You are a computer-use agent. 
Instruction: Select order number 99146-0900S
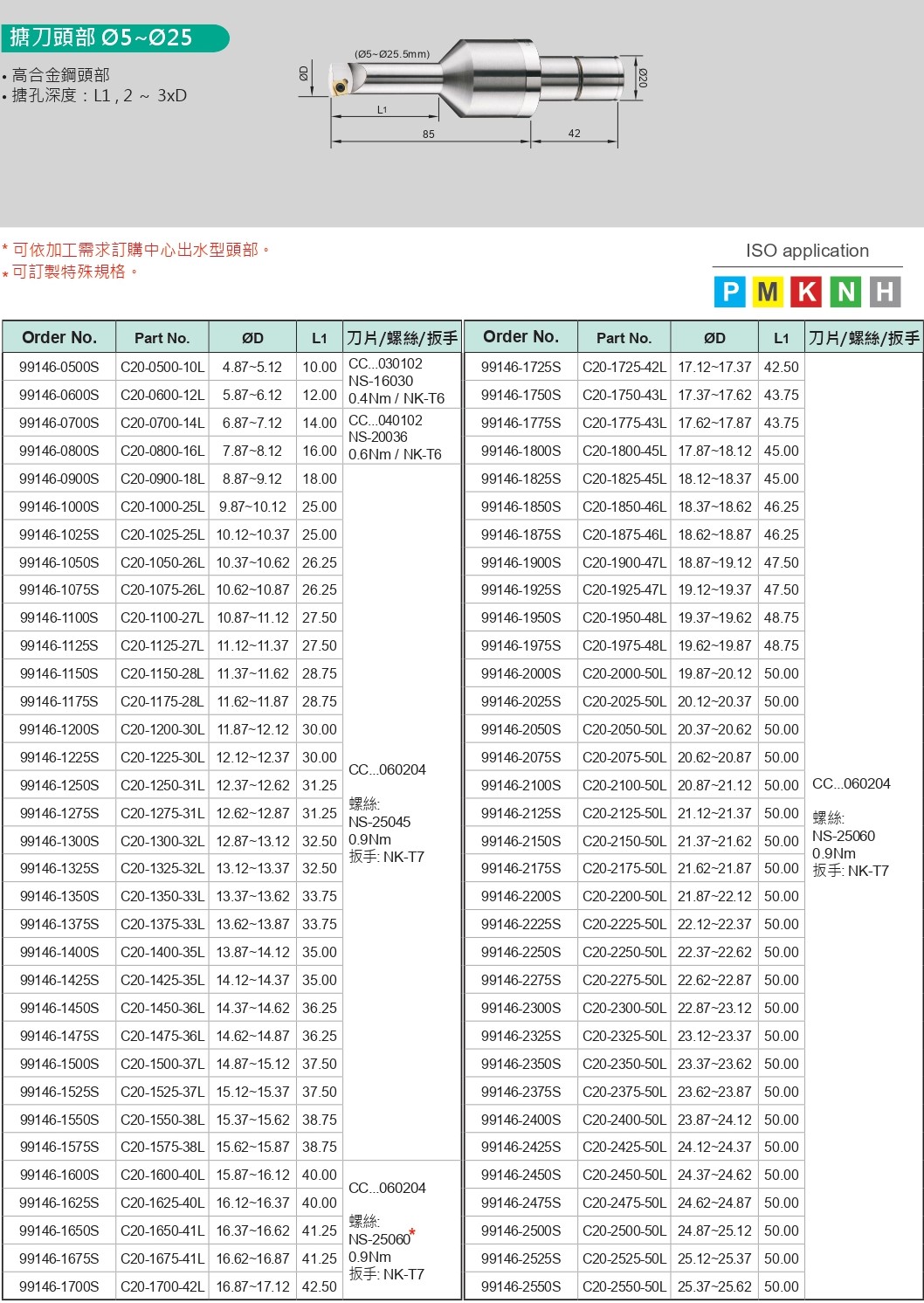59,479
